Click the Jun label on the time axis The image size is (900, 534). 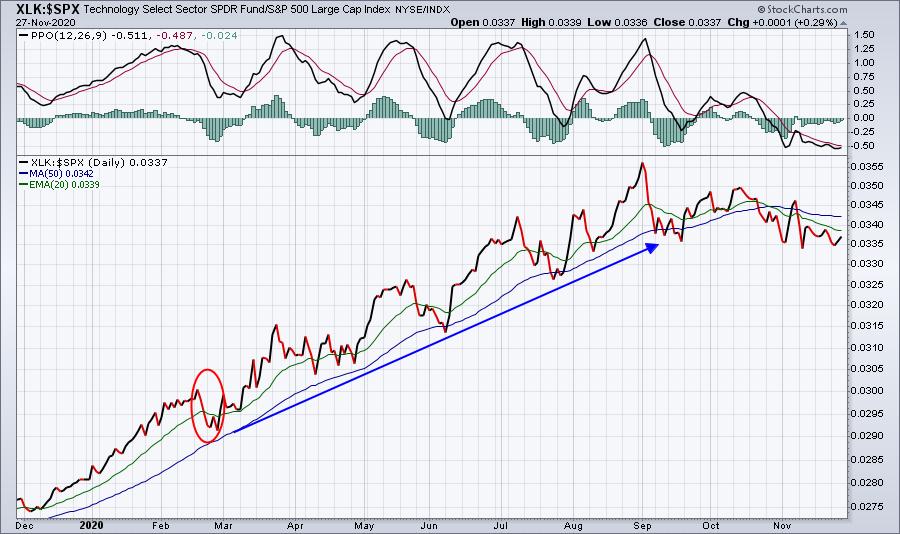tap(432, 523)
